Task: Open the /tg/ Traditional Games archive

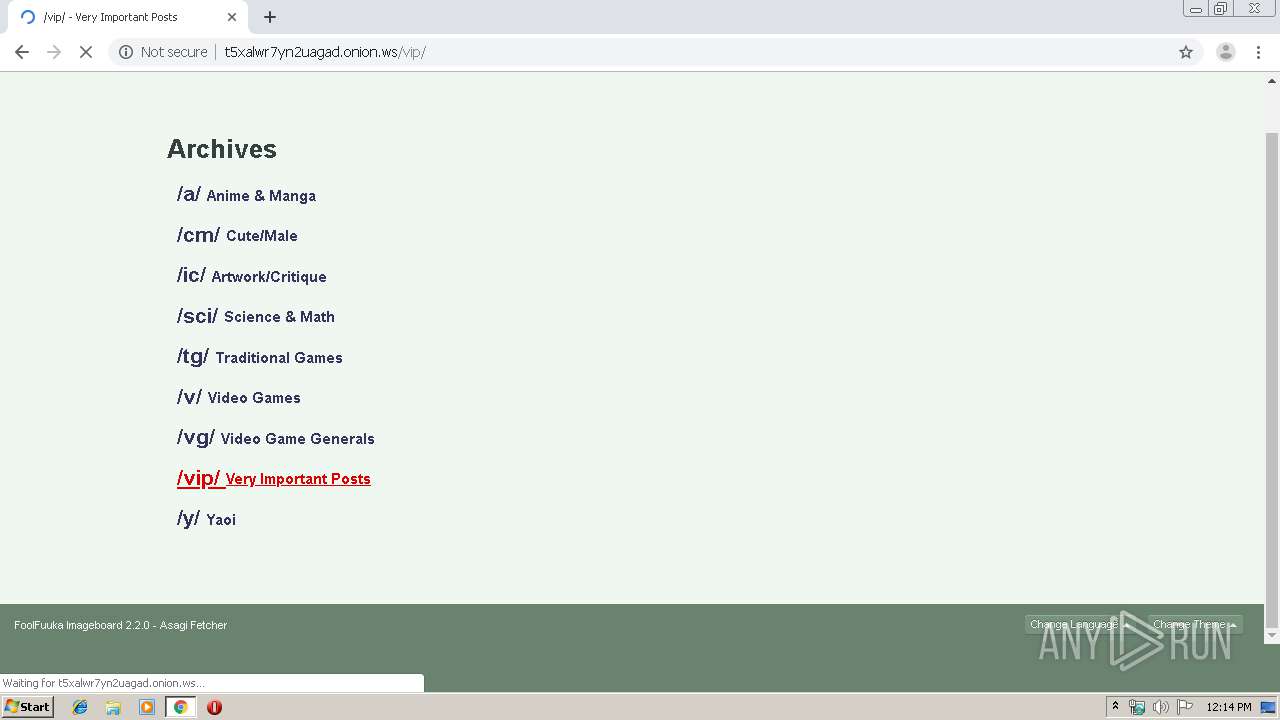Action: [260, 357]
